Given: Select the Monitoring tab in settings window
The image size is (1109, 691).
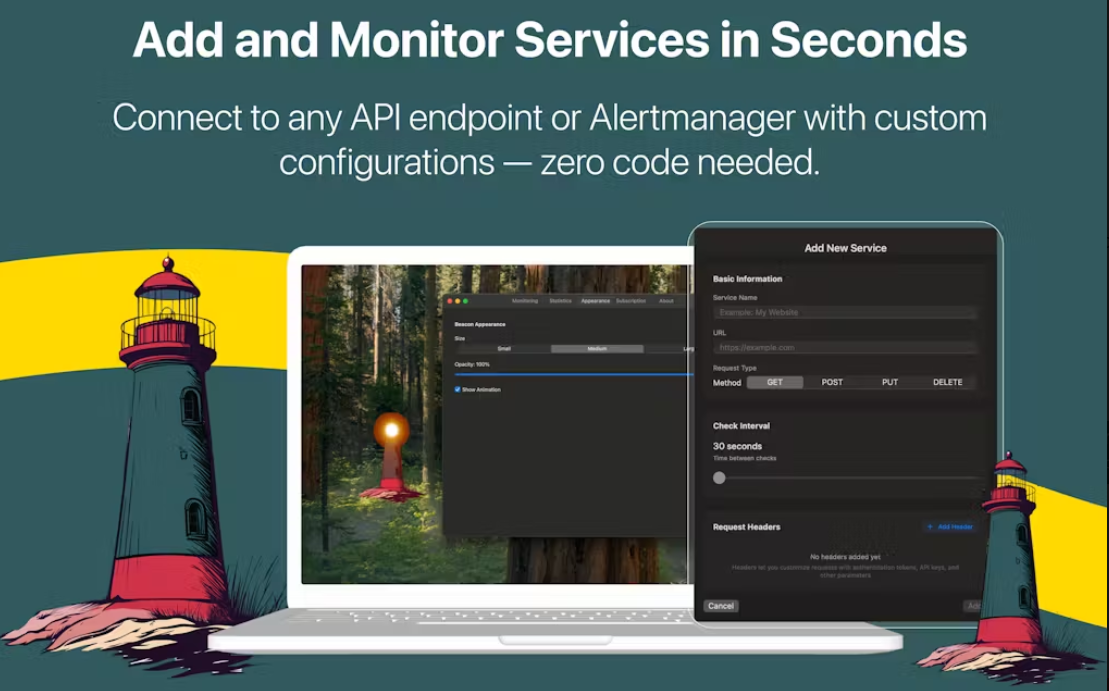Looking at the screenshot, I should (525, 301).
